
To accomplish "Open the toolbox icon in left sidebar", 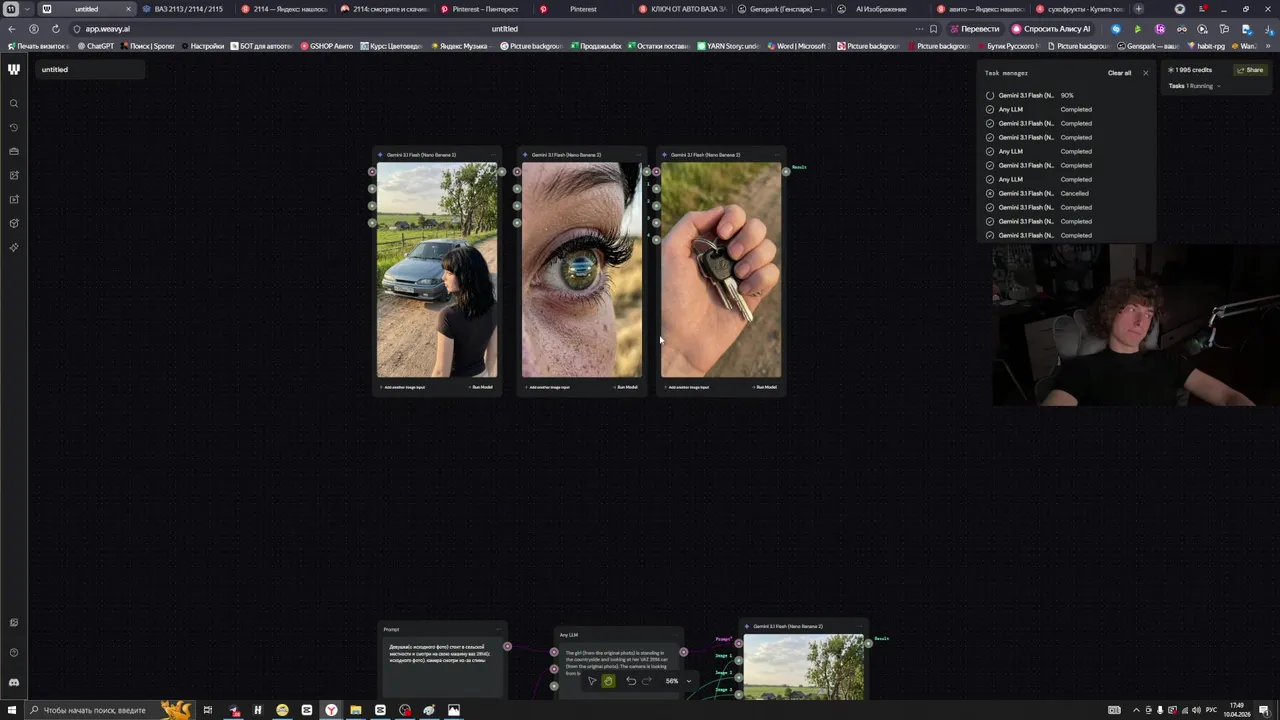I will [x=14, y=151].
